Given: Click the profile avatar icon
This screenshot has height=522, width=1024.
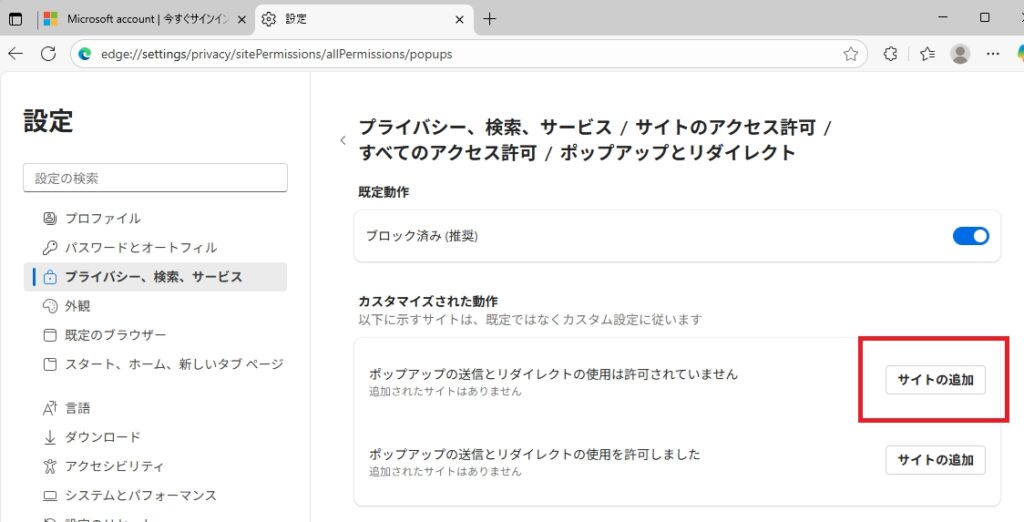Looking at the screenshot, I should [x=960, y=54].
